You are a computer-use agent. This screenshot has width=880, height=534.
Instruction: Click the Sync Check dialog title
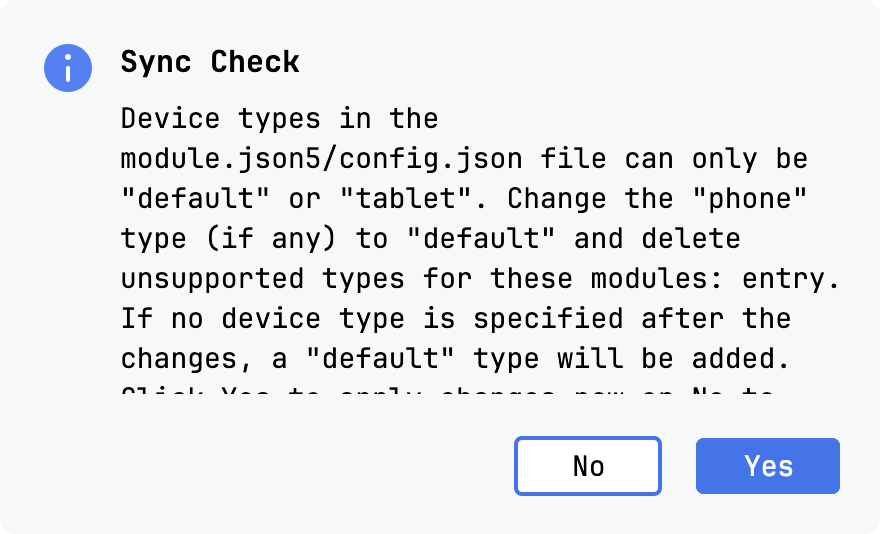[x=210, y=62]
